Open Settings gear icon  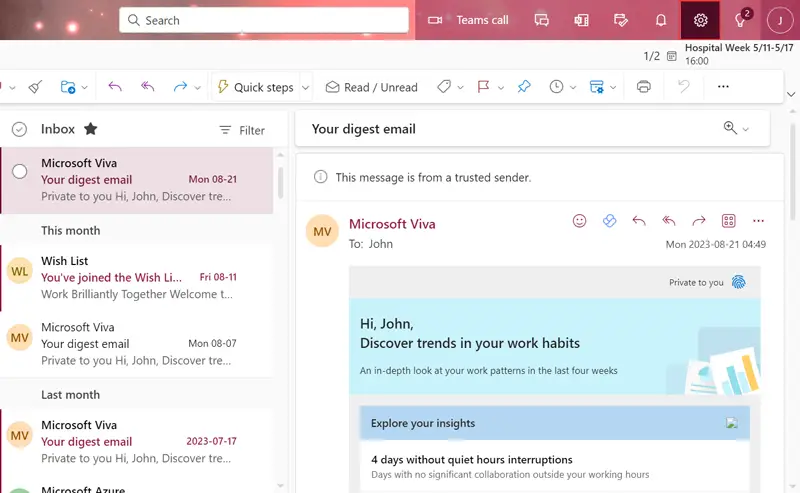701,20
